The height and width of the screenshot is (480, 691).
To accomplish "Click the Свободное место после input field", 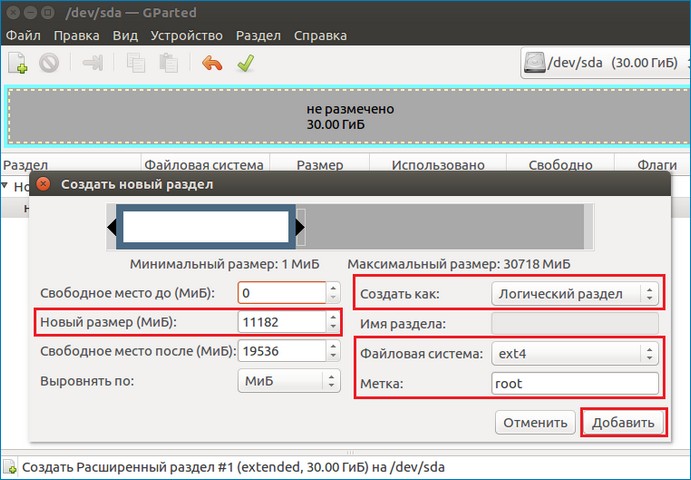I will point(282,351).
